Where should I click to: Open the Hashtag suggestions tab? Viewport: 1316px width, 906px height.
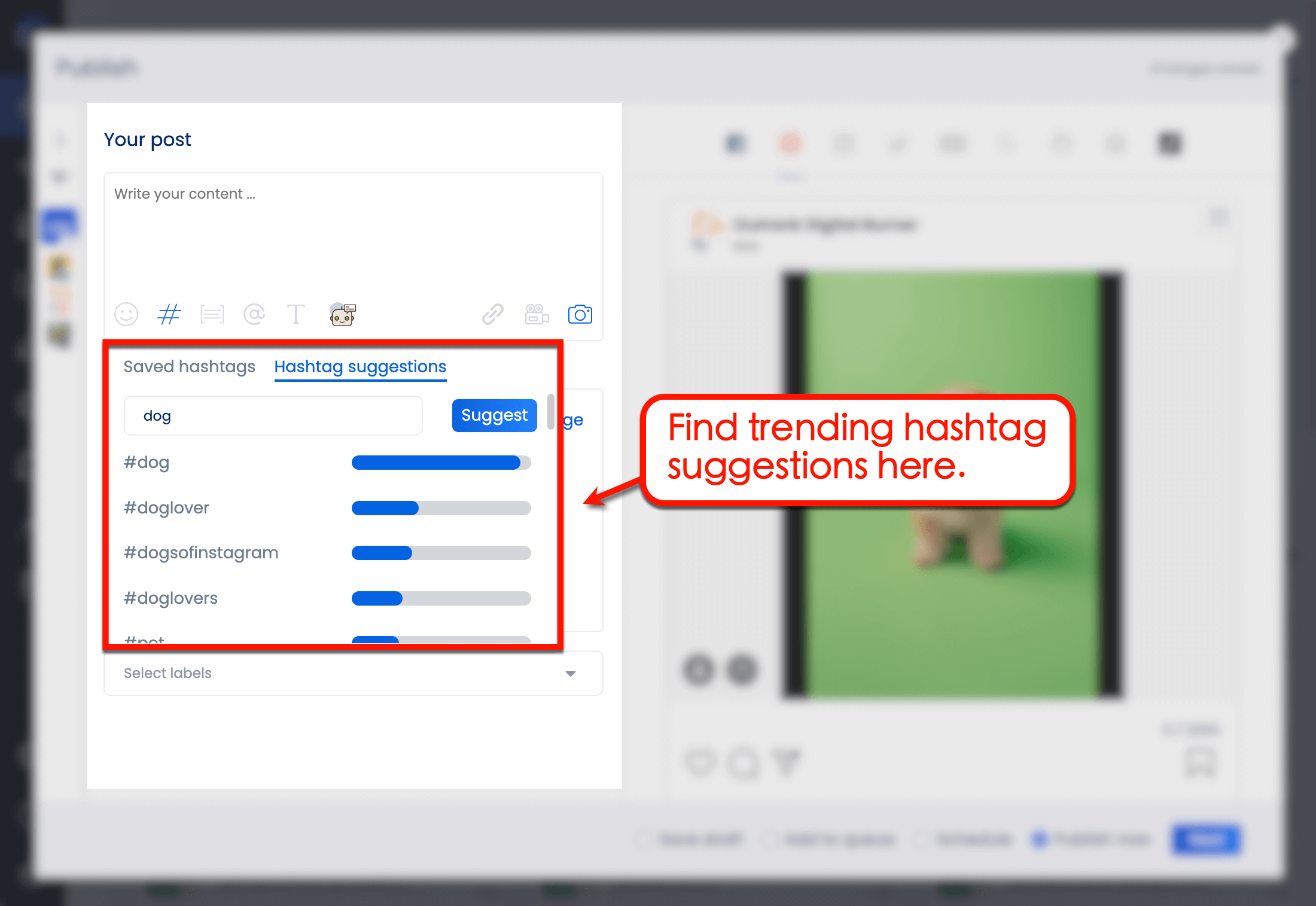360,366
